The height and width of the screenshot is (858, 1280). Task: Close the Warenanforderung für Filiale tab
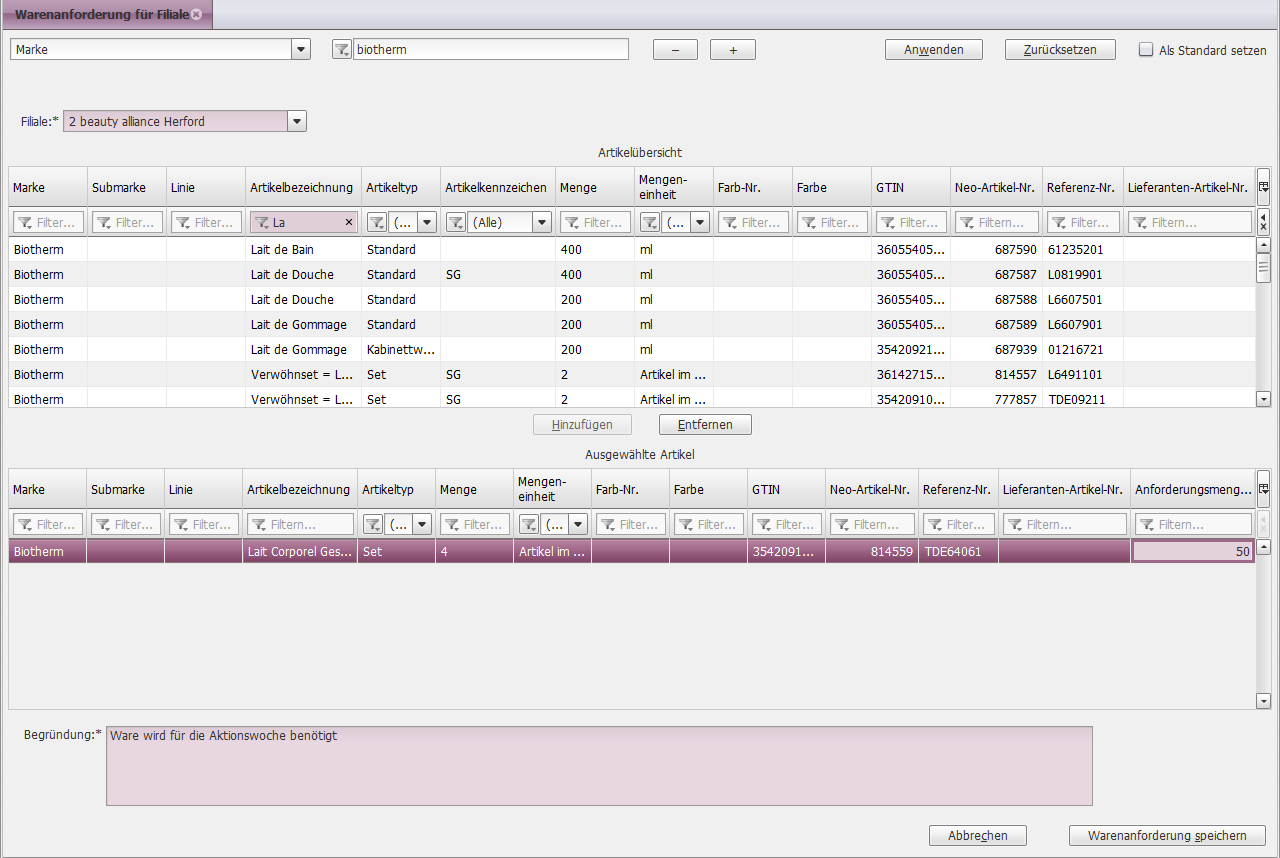tap(197, 15)
